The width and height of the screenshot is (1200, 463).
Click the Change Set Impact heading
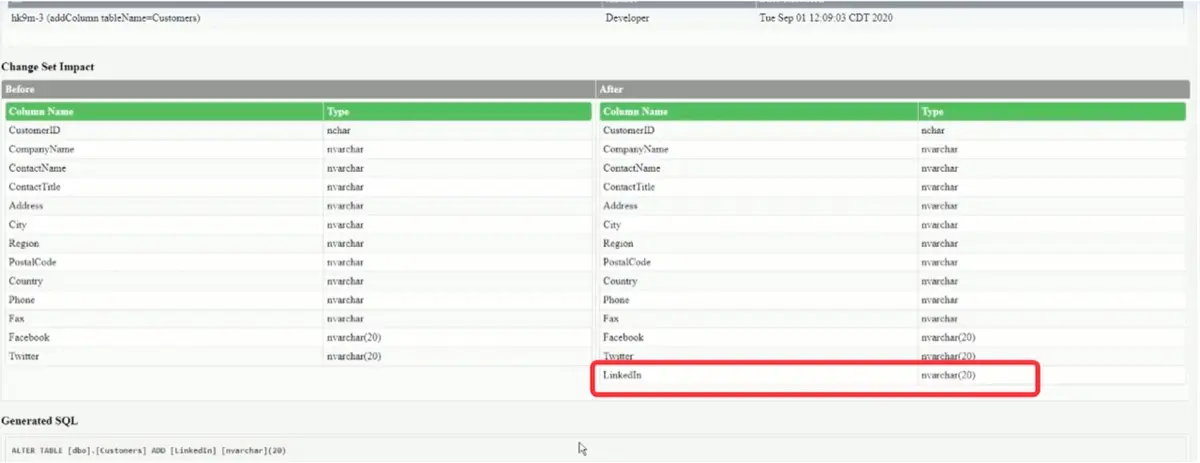coord(48,66)
